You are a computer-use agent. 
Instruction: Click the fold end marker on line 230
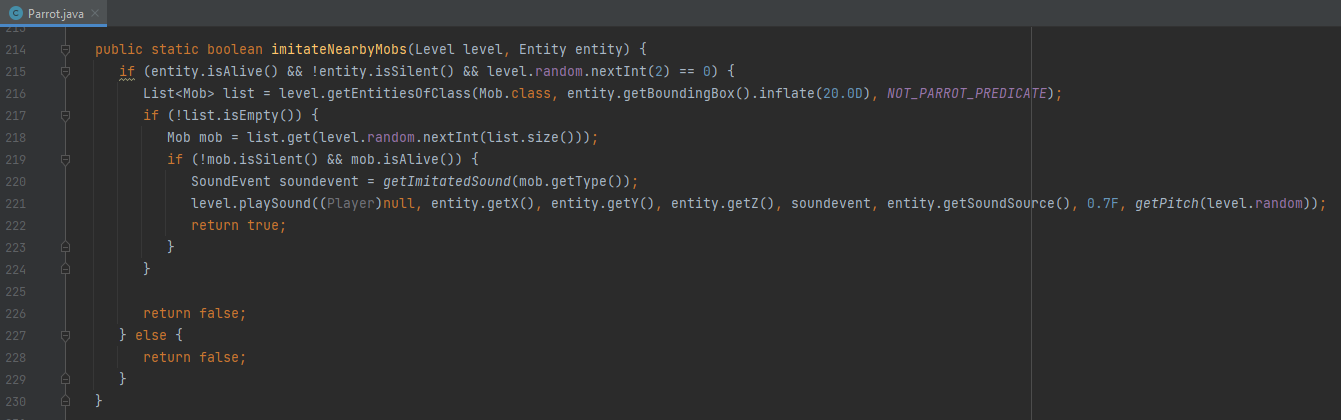click(65, 401)
